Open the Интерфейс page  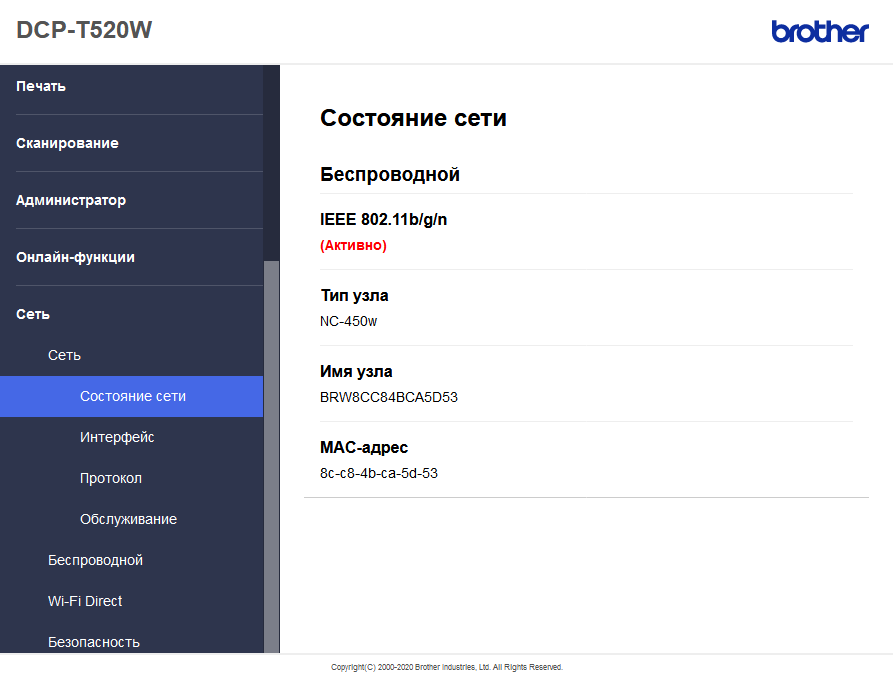point(117,438)
